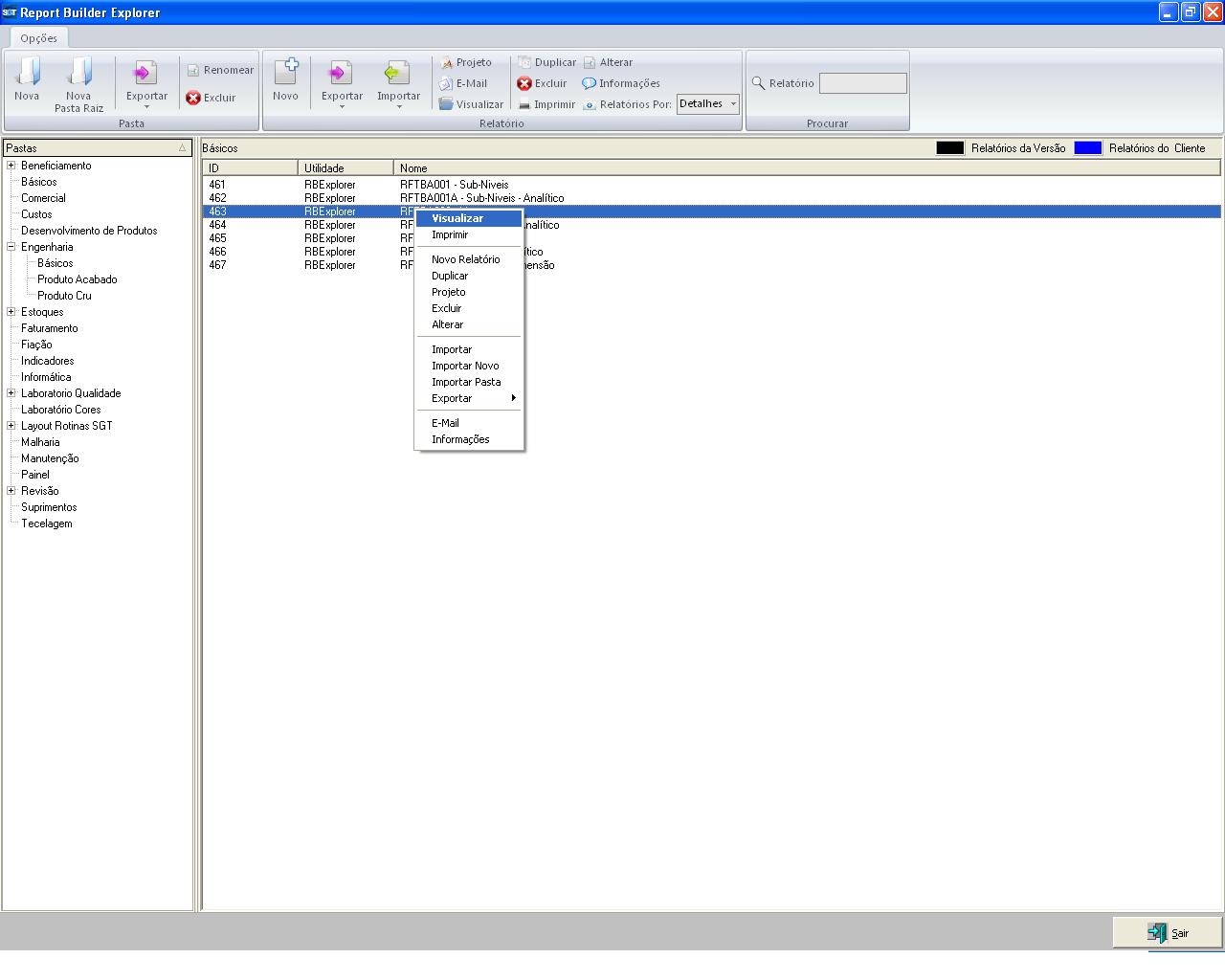This screenshot has width=1225, height=980.
Task: Click the Projeto toolbar button
Action: coord(466,62)
